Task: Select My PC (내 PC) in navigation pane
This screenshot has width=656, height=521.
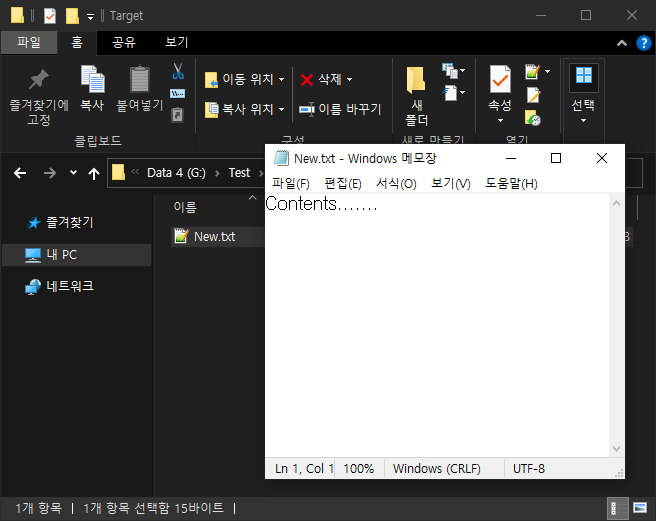Action: (x=77, y=255)
